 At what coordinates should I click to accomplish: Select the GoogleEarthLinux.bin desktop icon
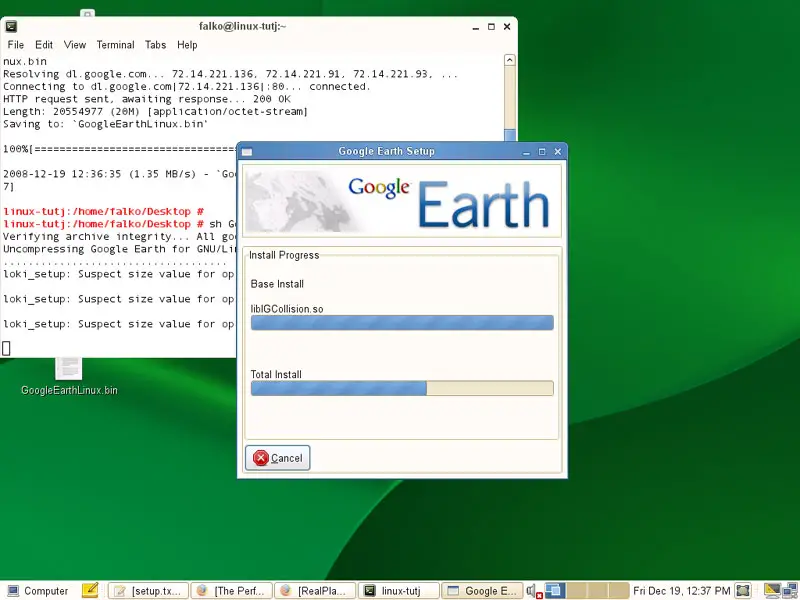pos(69,378)
